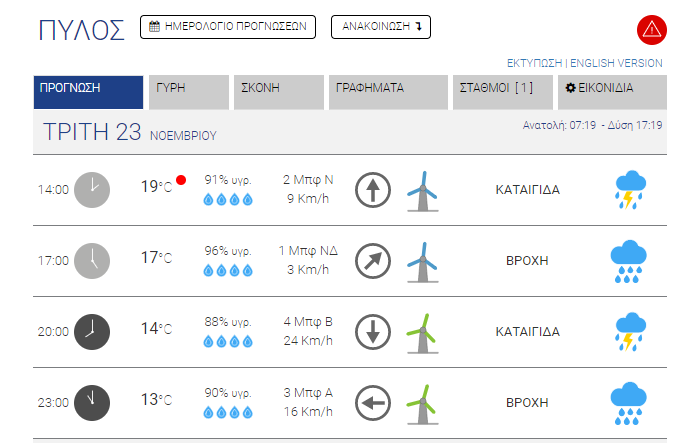Screen dimensions: 685x443
Task: Click the left-pointing wind arrow in the 23:00 row
Action: 373,403
